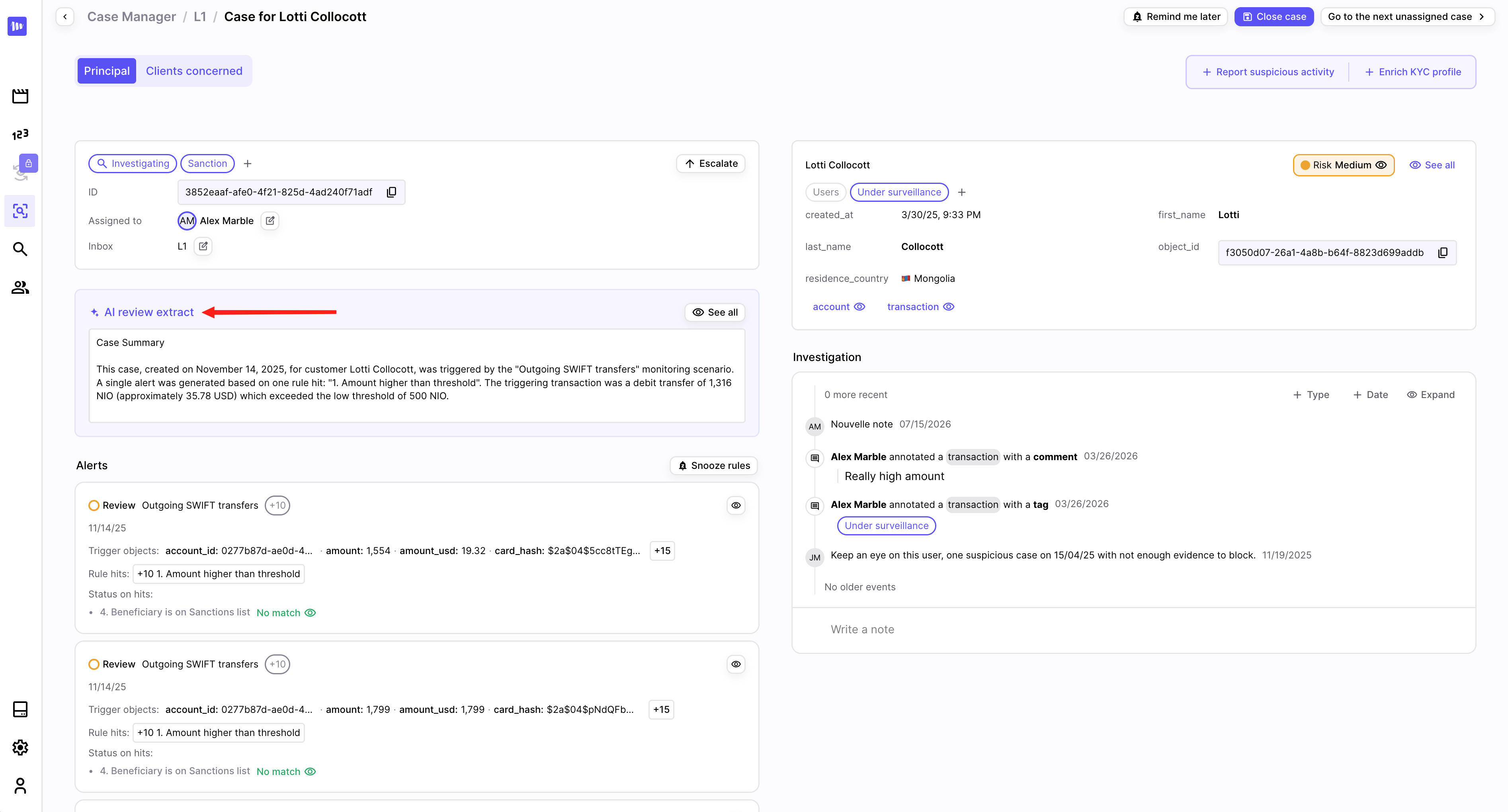Switch to the Principal tab
Viewport: 1508px width, 812px height.
coord(107,71)
